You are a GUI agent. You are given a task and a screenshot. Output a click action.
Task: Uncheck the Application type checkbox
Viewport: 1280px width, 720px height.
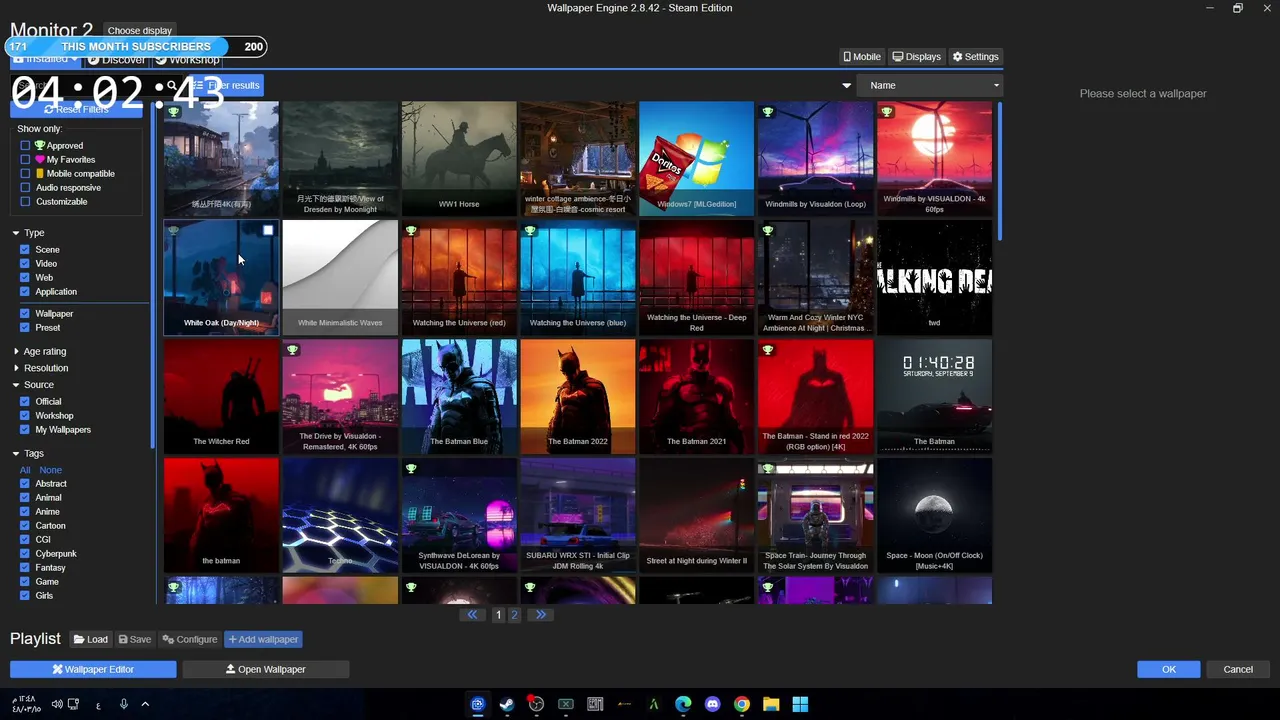coord(25,292)
